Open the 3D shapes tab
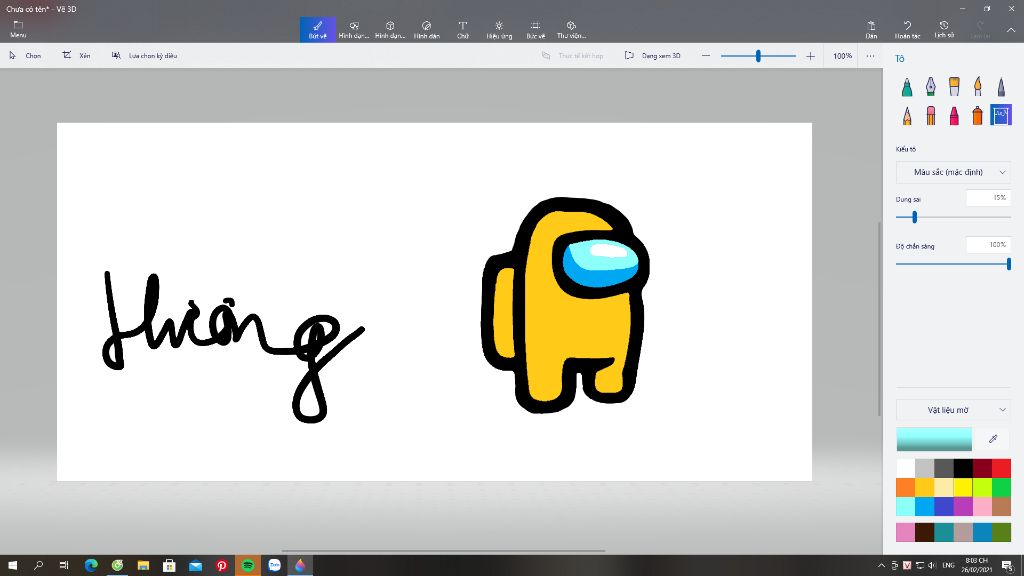This screenshot has width=1024, height=576. tap(390, 29)
